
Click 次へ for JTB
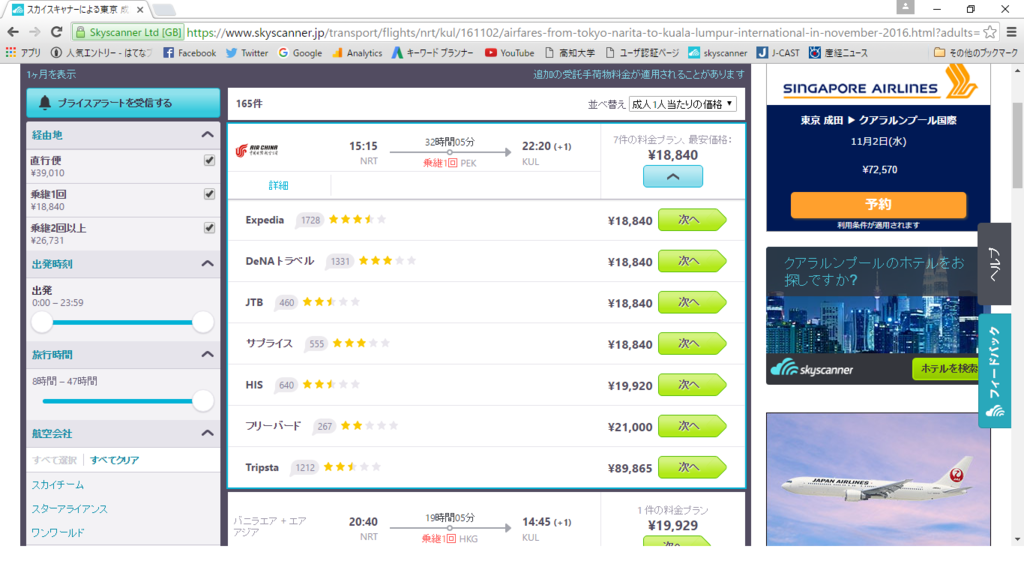click(692, 302)
